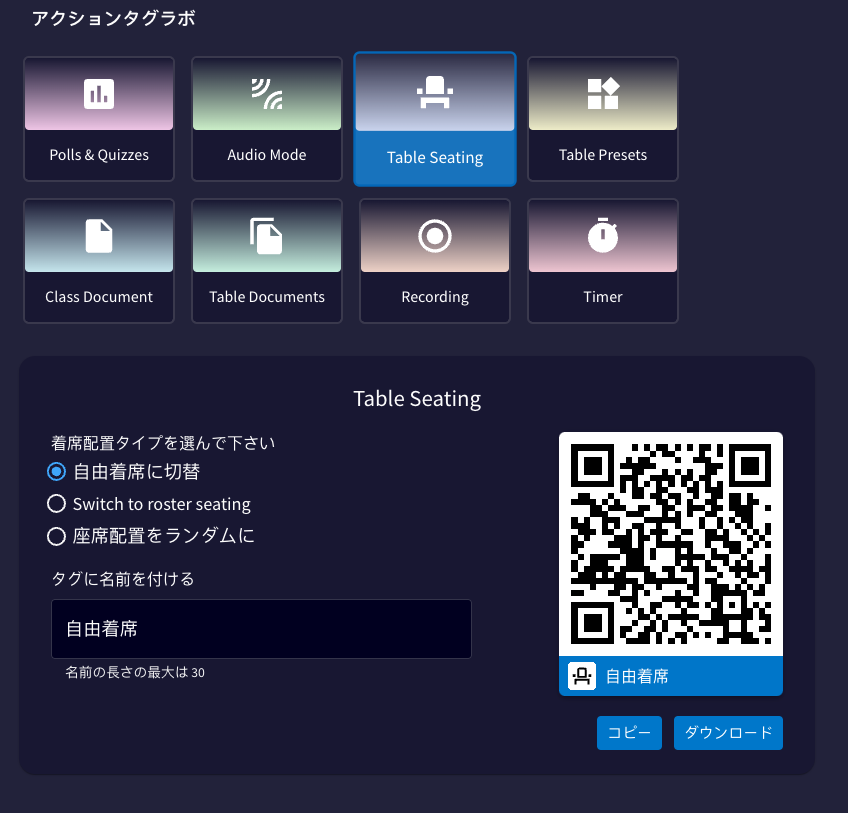This screenshot has width=848, height=813.
Task: Click the Recording circle icon
Action: click(x=435, y=236)
